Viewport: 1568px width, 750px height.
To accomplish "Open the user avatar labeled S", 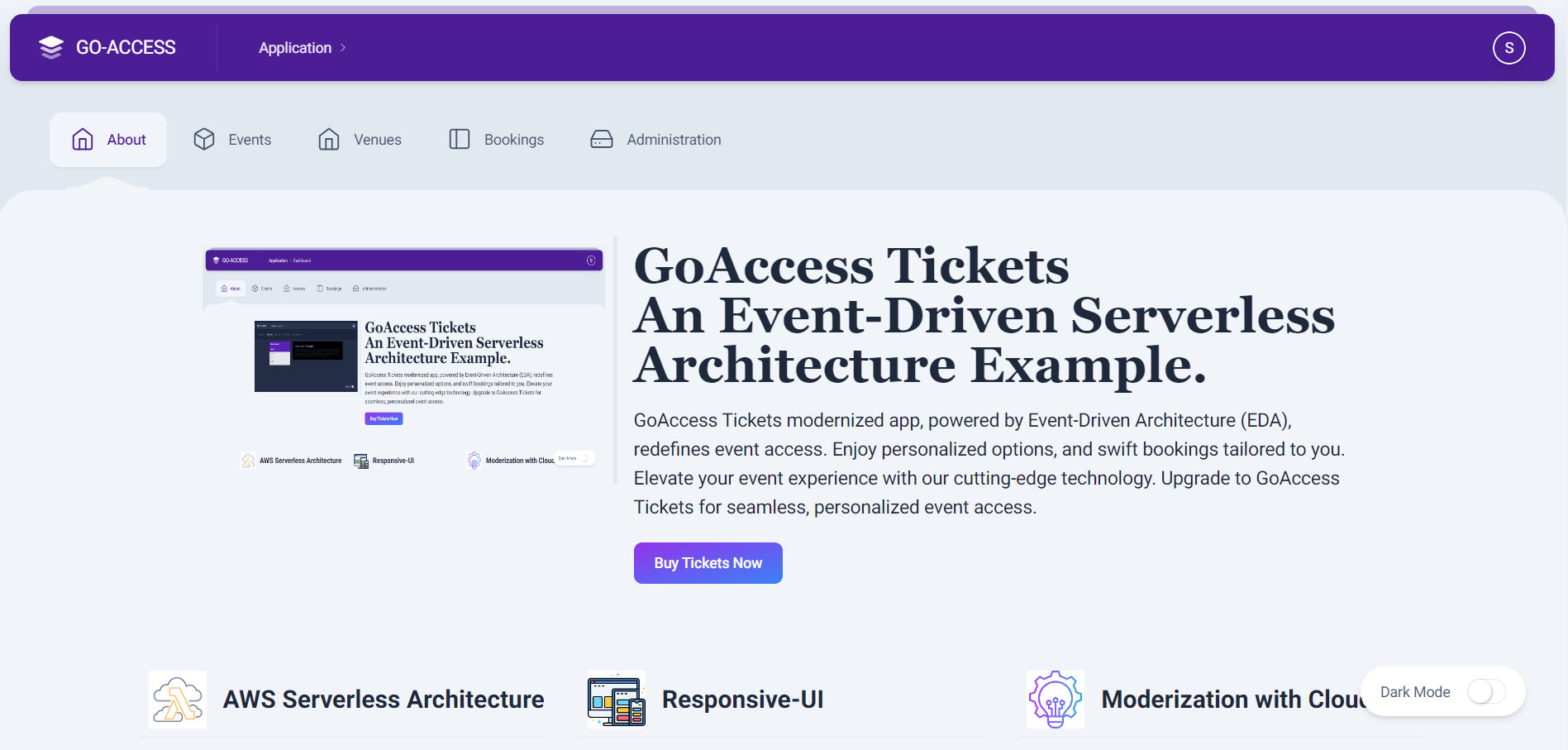I will click(1508, 48).
